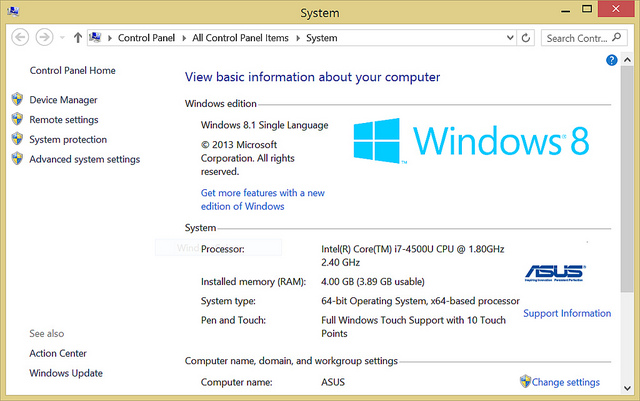Viewport: 640px width, 401px height.
Task: Open Help with blue question mark
Action: tap(611, 60)
